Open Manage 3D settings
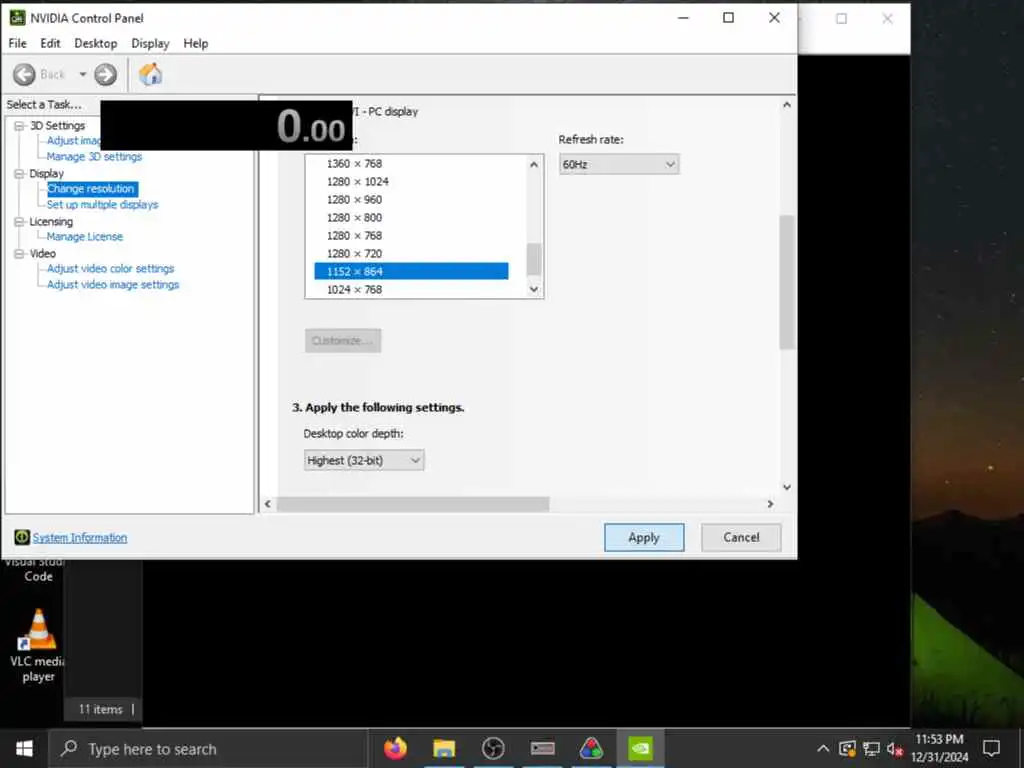 pos(94,157)
